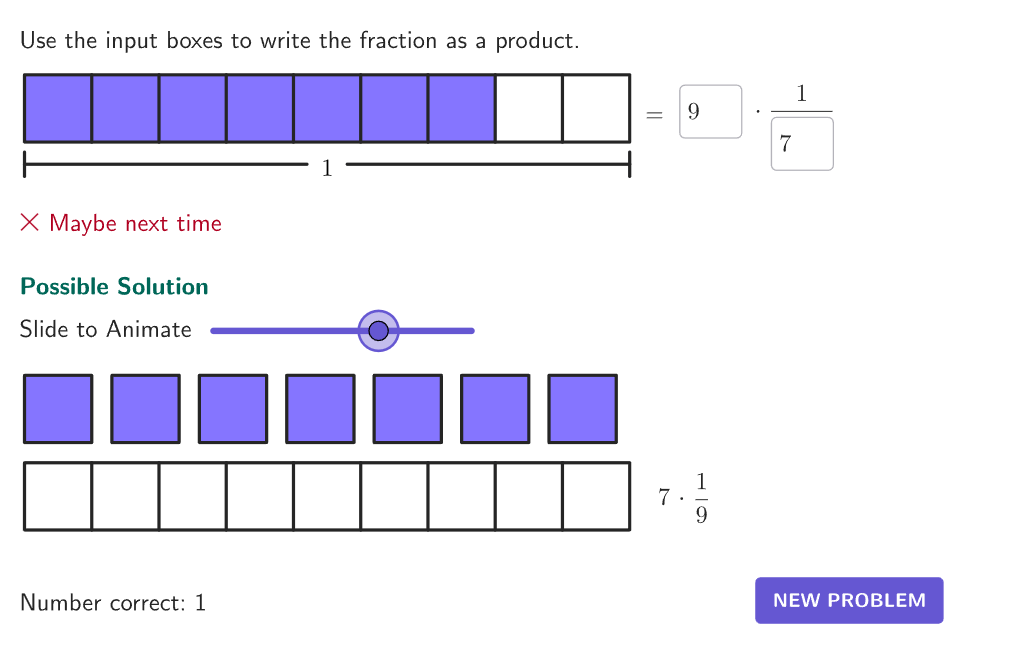Select the multiplier input box containing 9

[x=710, y=111]
